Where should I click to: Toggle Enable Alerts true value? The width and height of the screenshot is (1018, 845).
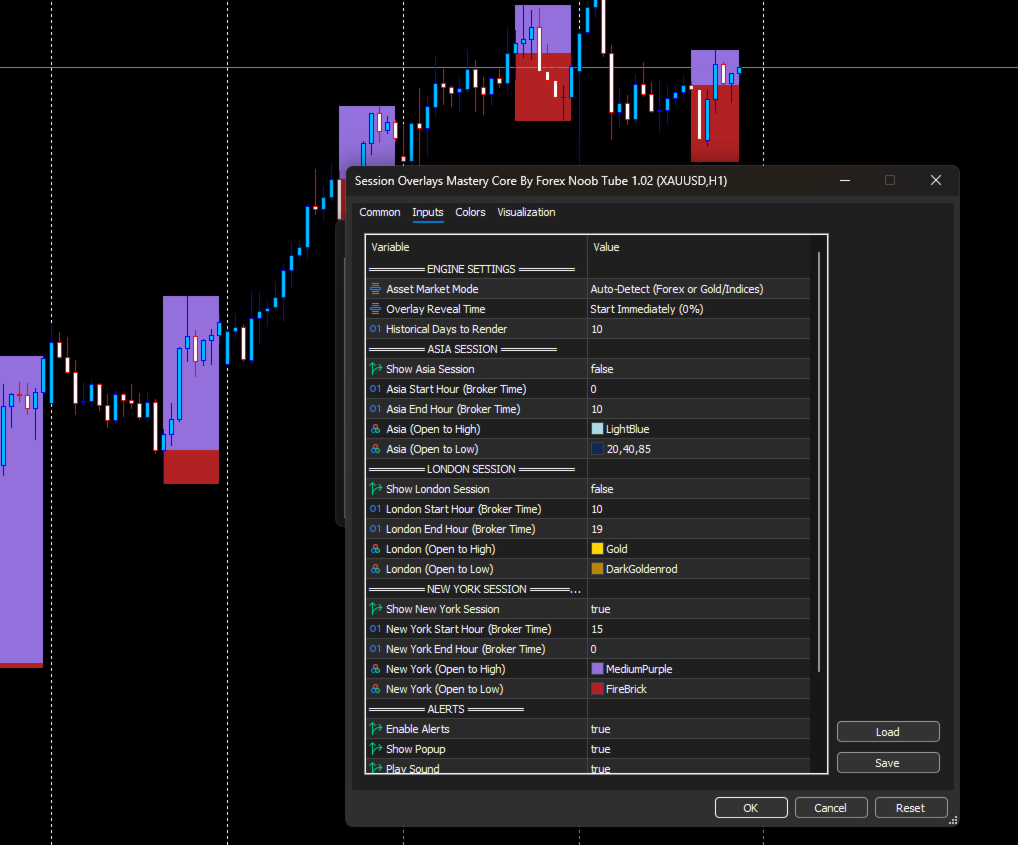click(699, 729)
